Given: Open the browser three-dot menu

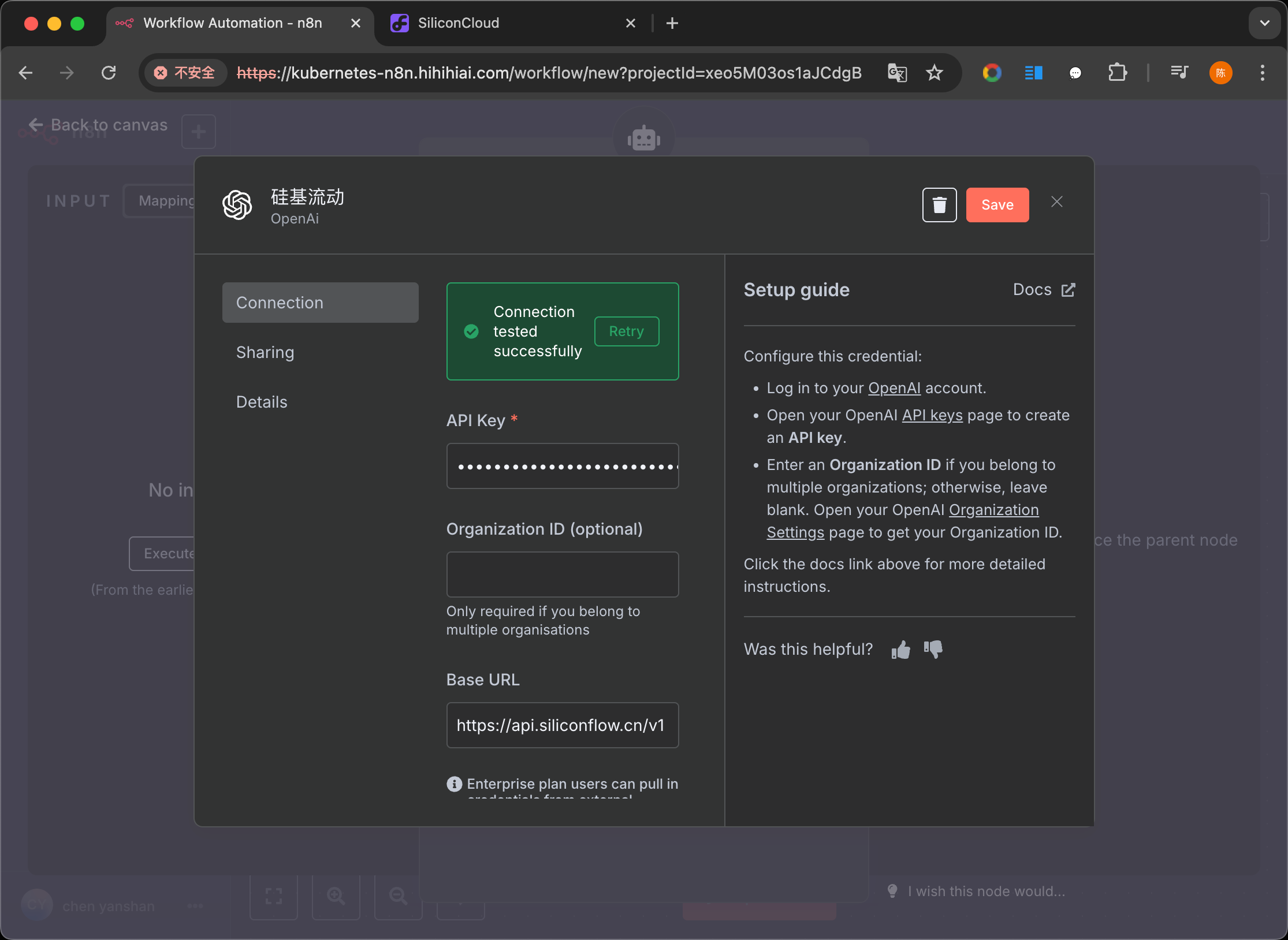Looking at the screenshot, I should (1263, 73).
